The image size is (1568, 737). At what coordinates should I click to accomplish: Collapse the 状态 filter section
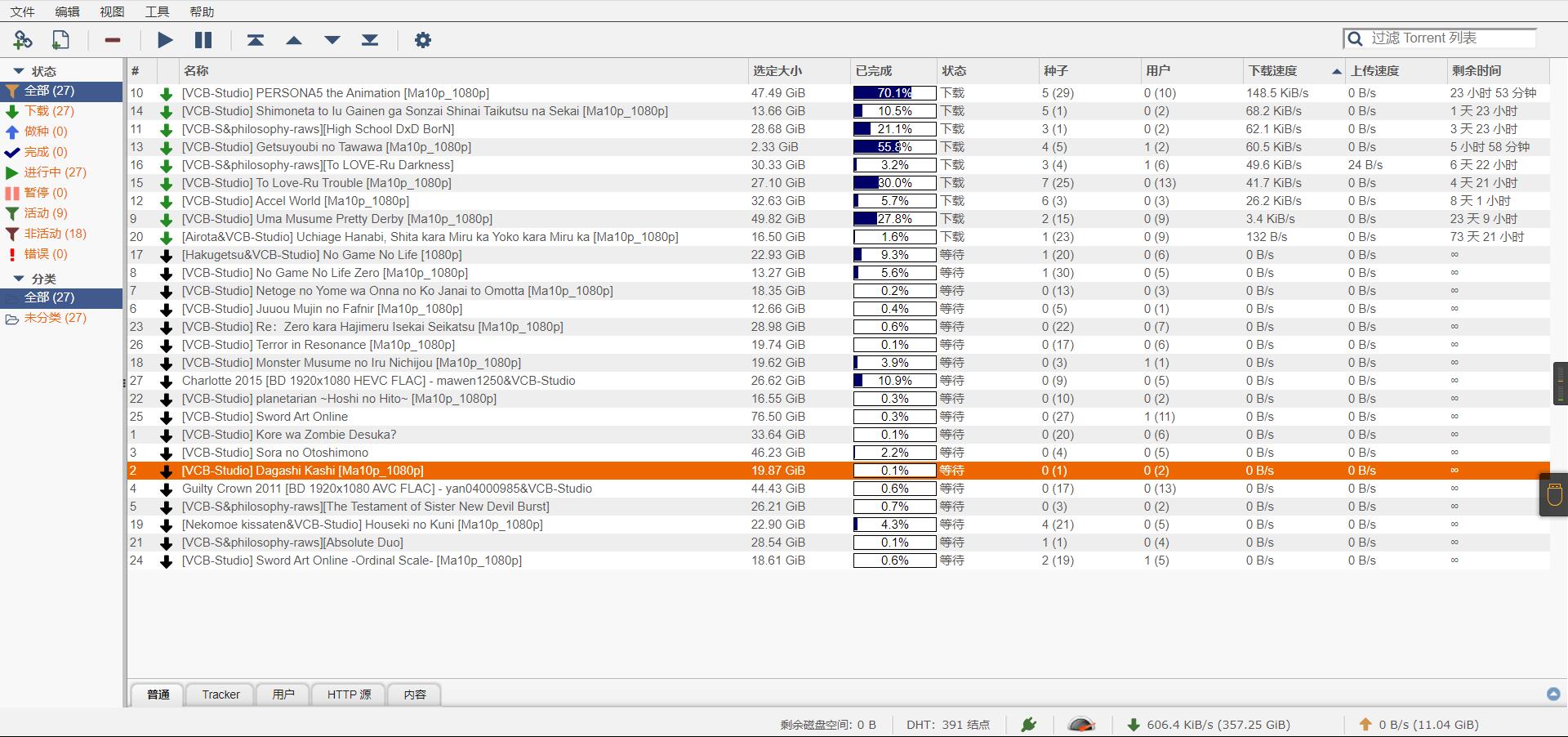tap(19, 71)
